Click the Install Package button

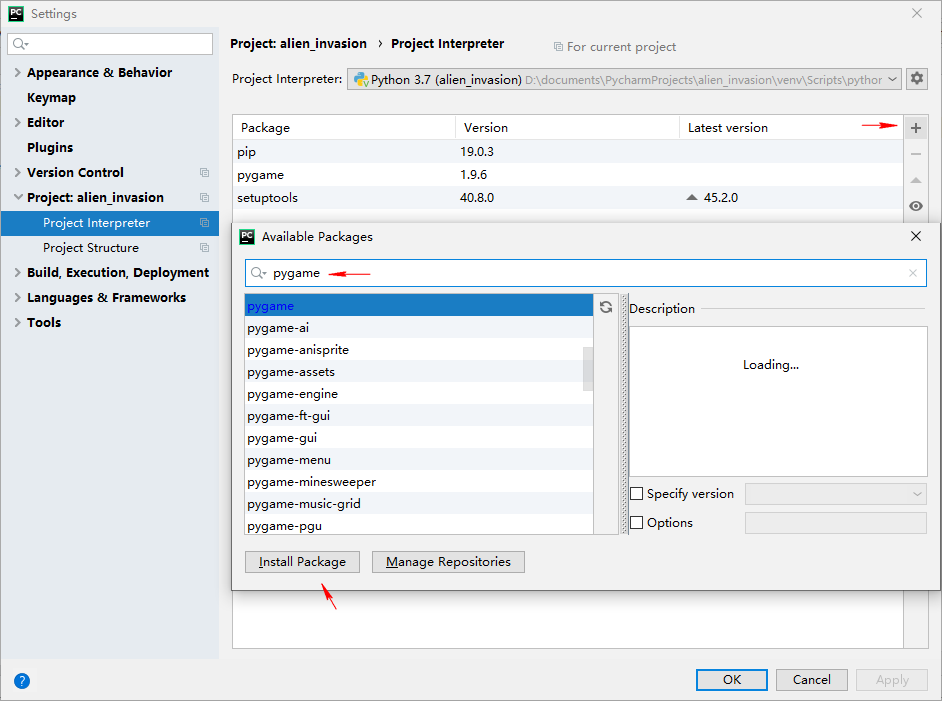302,562
